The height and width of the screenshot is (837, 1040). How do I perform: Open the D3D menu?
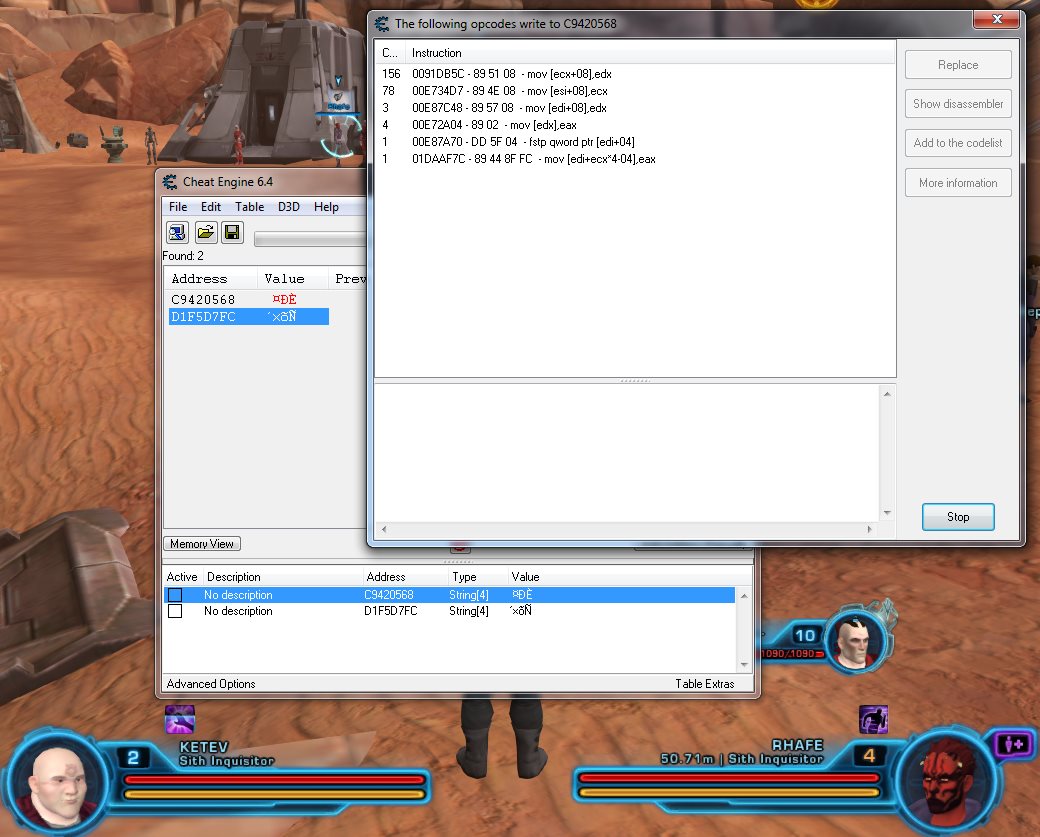pos(288,207)
